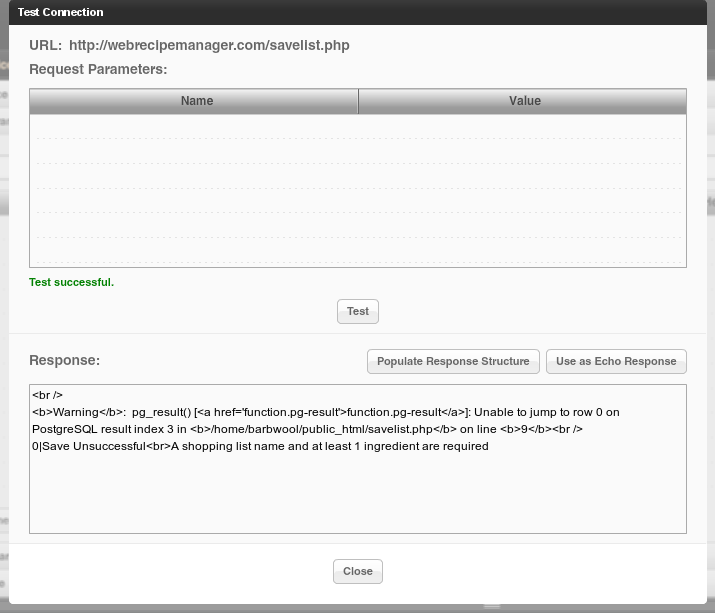Select first empty row's Value cell

pos(524,126)
